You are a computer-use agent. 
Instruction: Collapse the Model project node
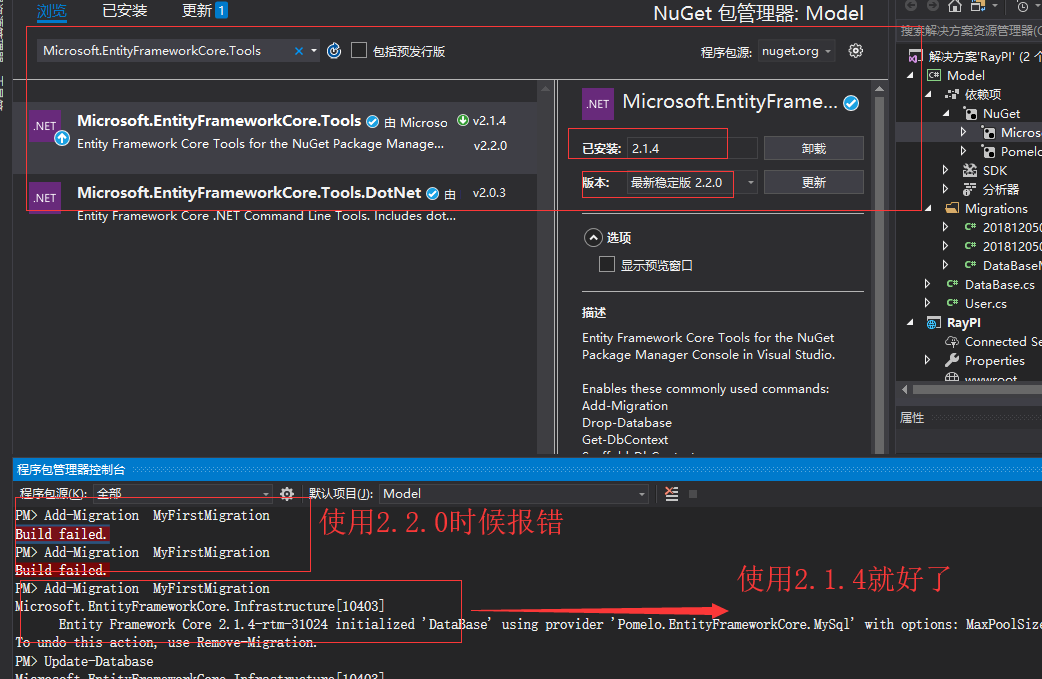tap(910, 75)
